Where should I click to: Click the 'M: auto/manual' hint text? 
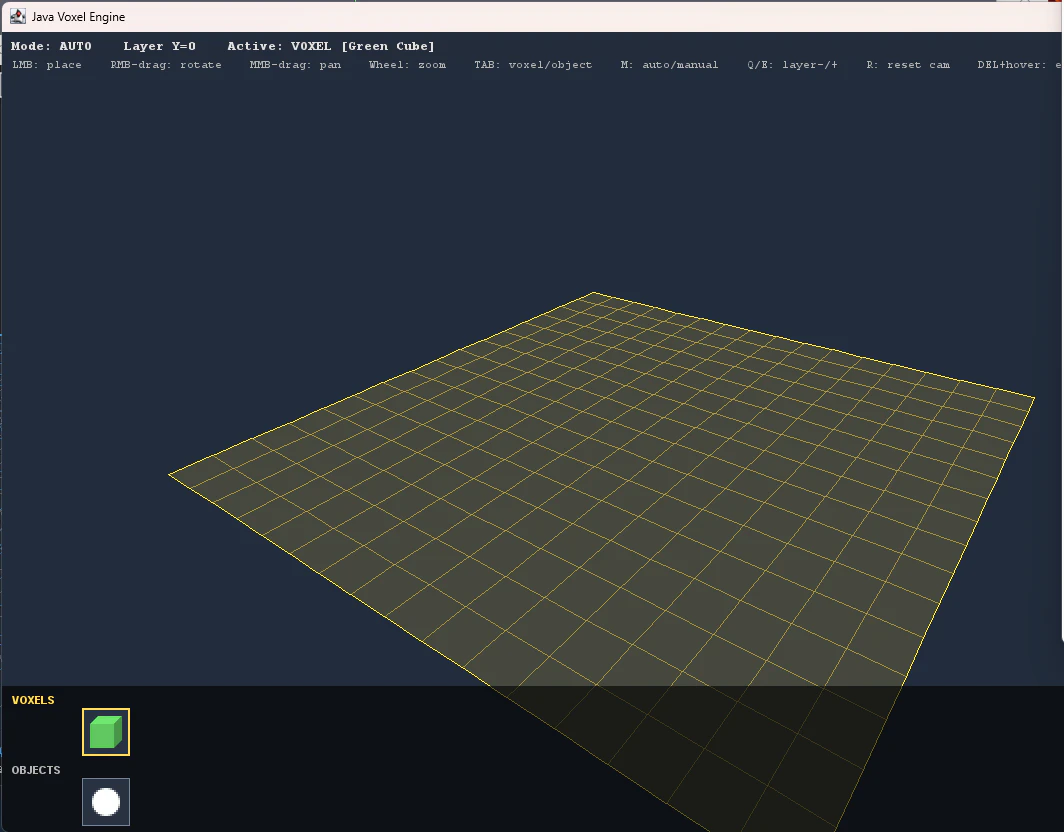point(669,64)
